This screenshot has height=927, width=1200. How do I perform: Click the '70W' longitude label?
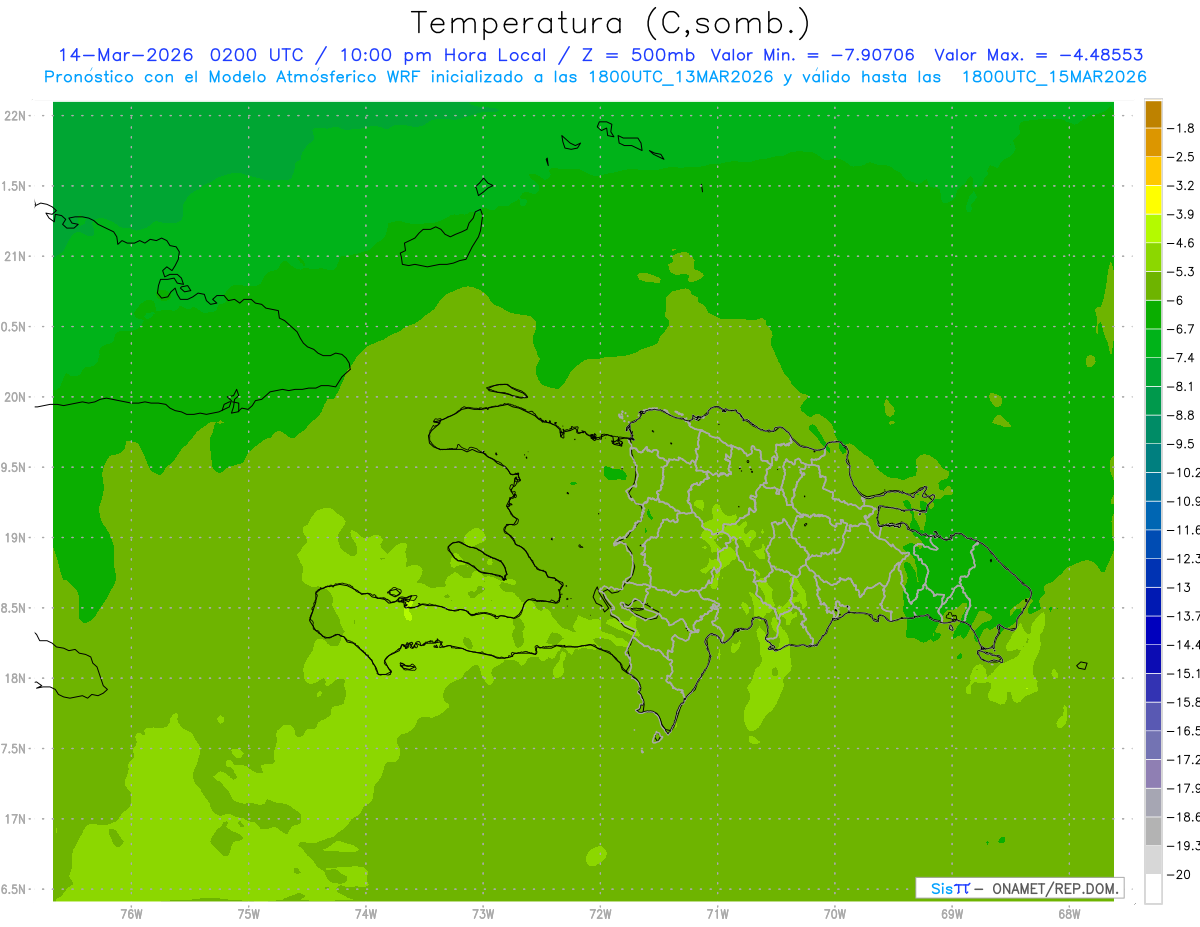(834, 913)
